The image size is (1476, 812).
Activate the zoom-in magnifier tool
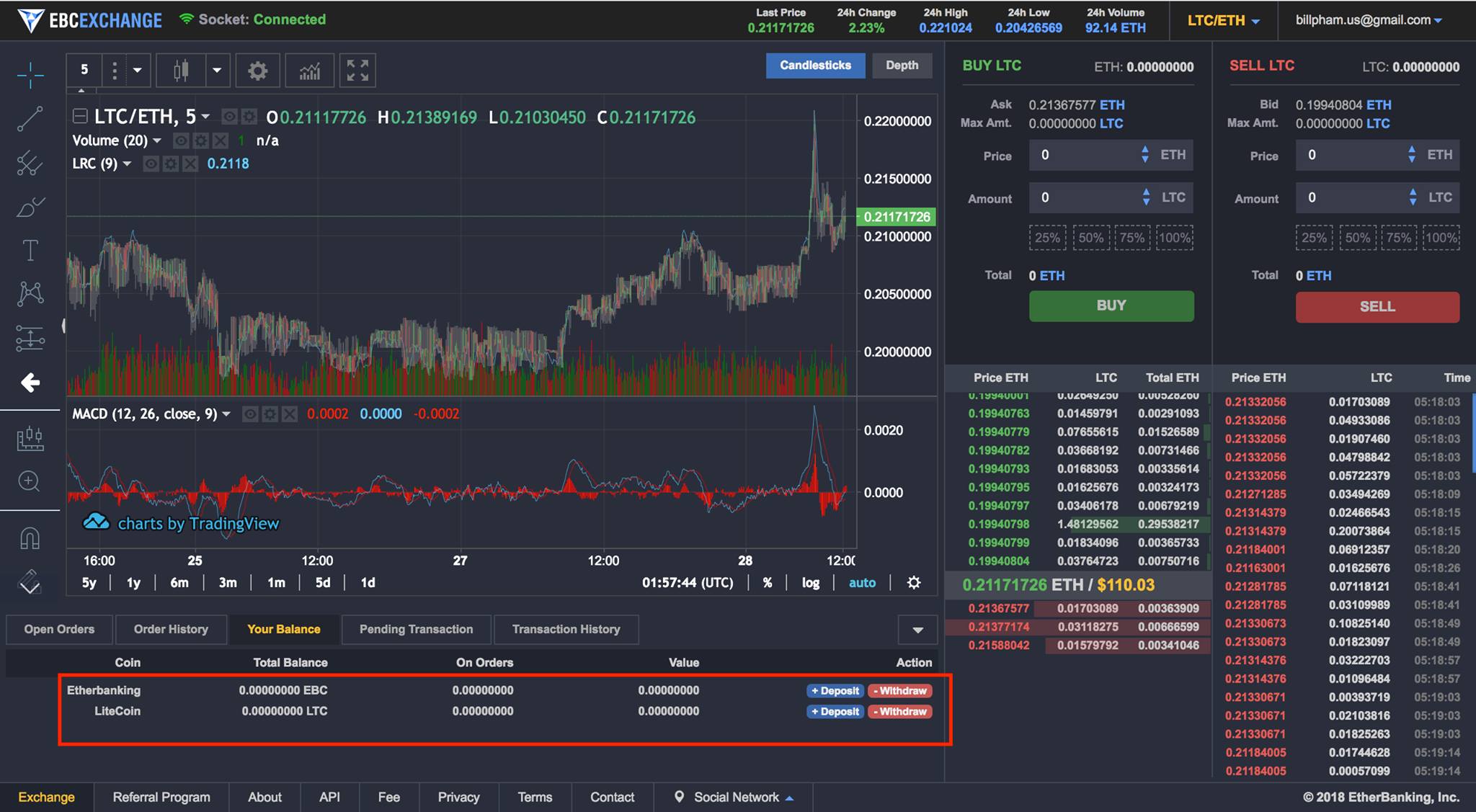pyautogui.click(x=30, y=481)
